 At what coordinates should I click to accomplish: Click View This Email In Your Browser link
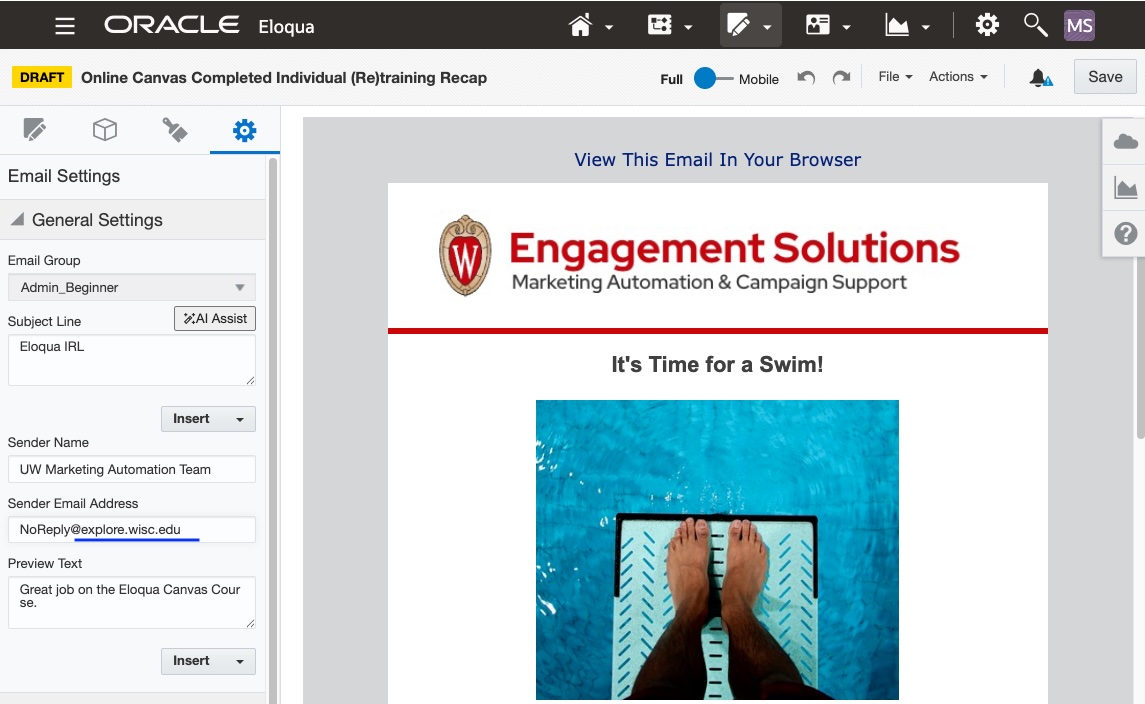tap(717, 160)
